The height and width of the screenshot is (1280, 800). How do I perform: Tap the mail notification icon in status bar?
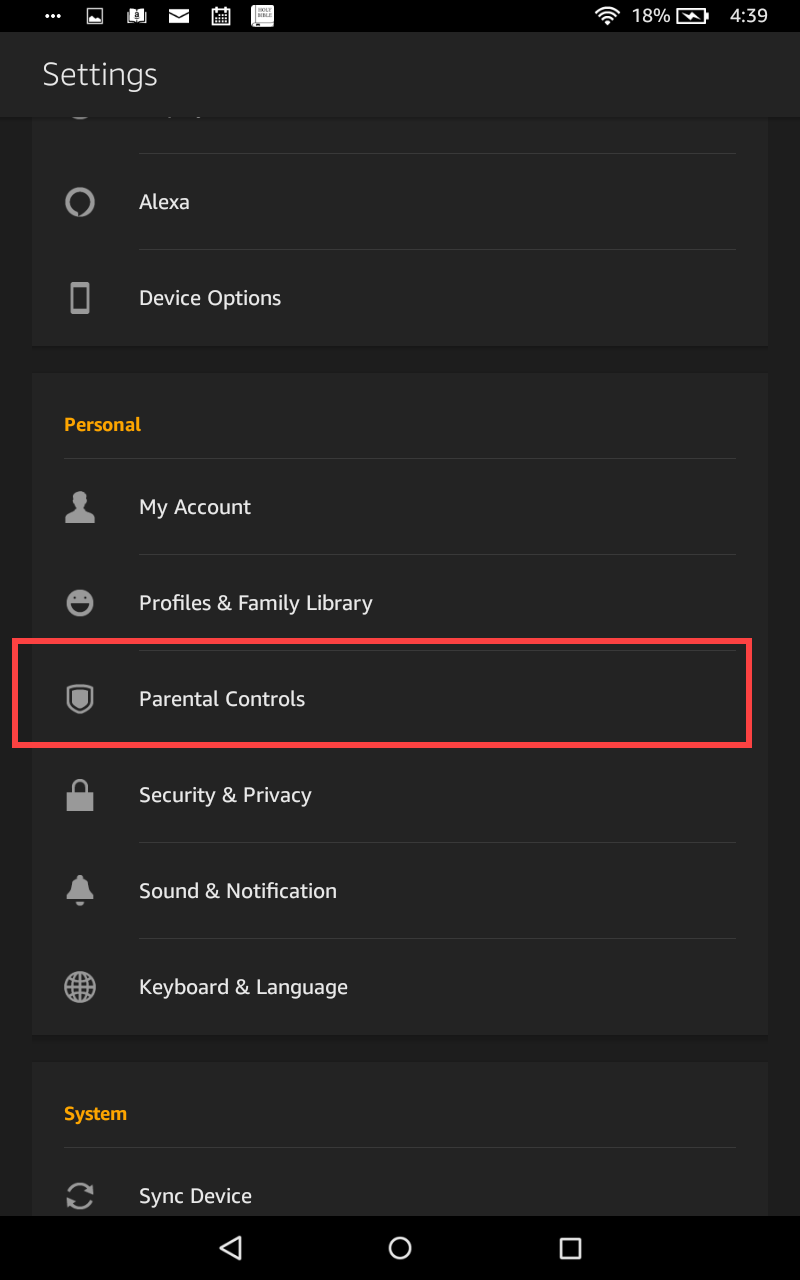pos(179,15)
